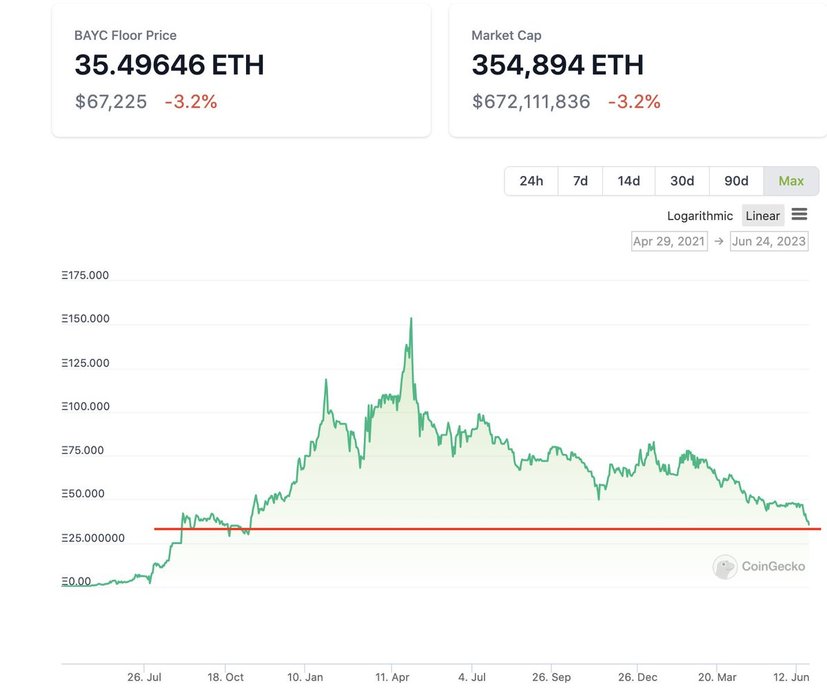
Task: Click the -3.2% change beside $67,225
Action: (190, 102)
